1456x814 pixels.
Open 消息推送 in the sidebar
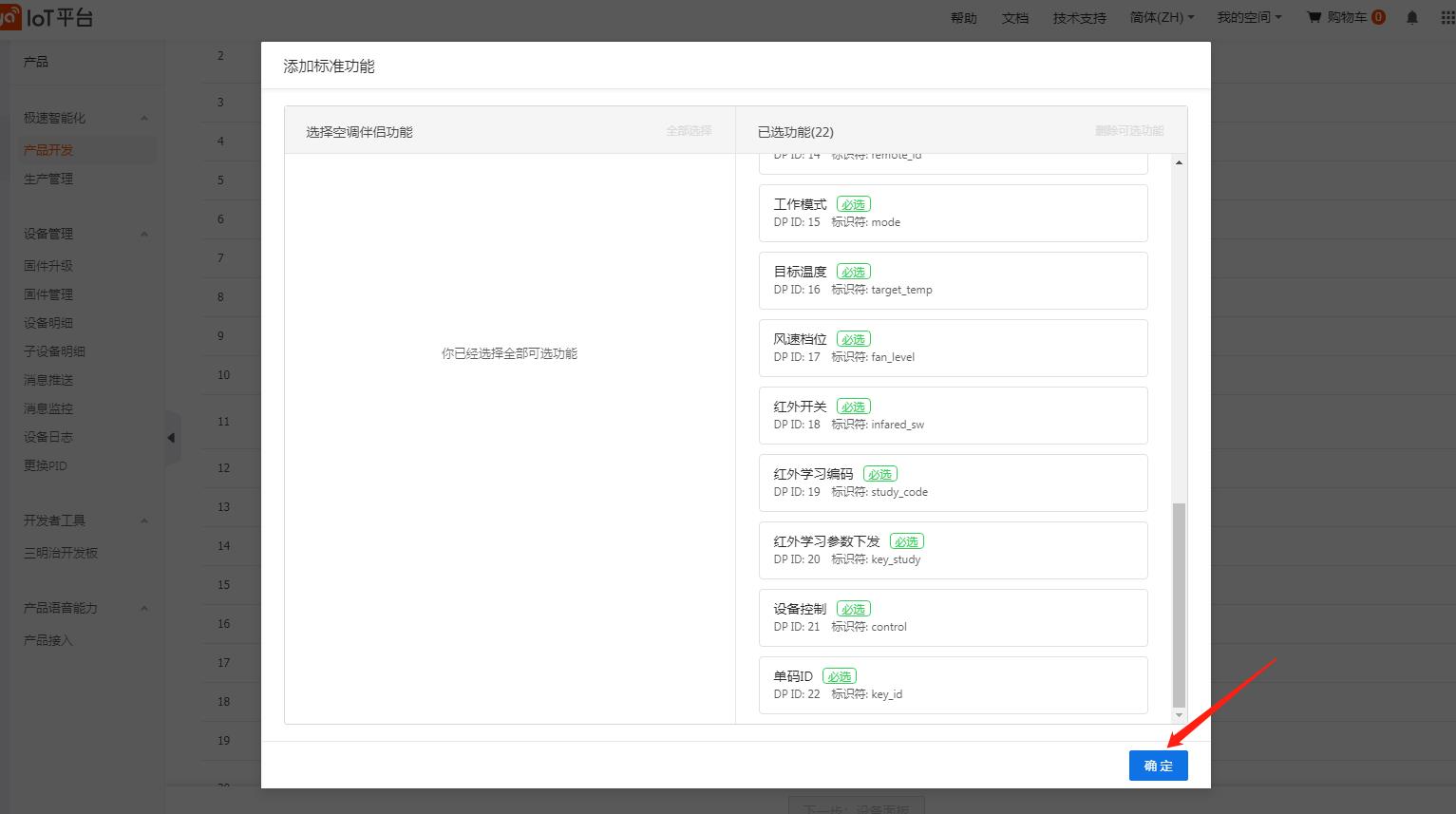(48, 380)
